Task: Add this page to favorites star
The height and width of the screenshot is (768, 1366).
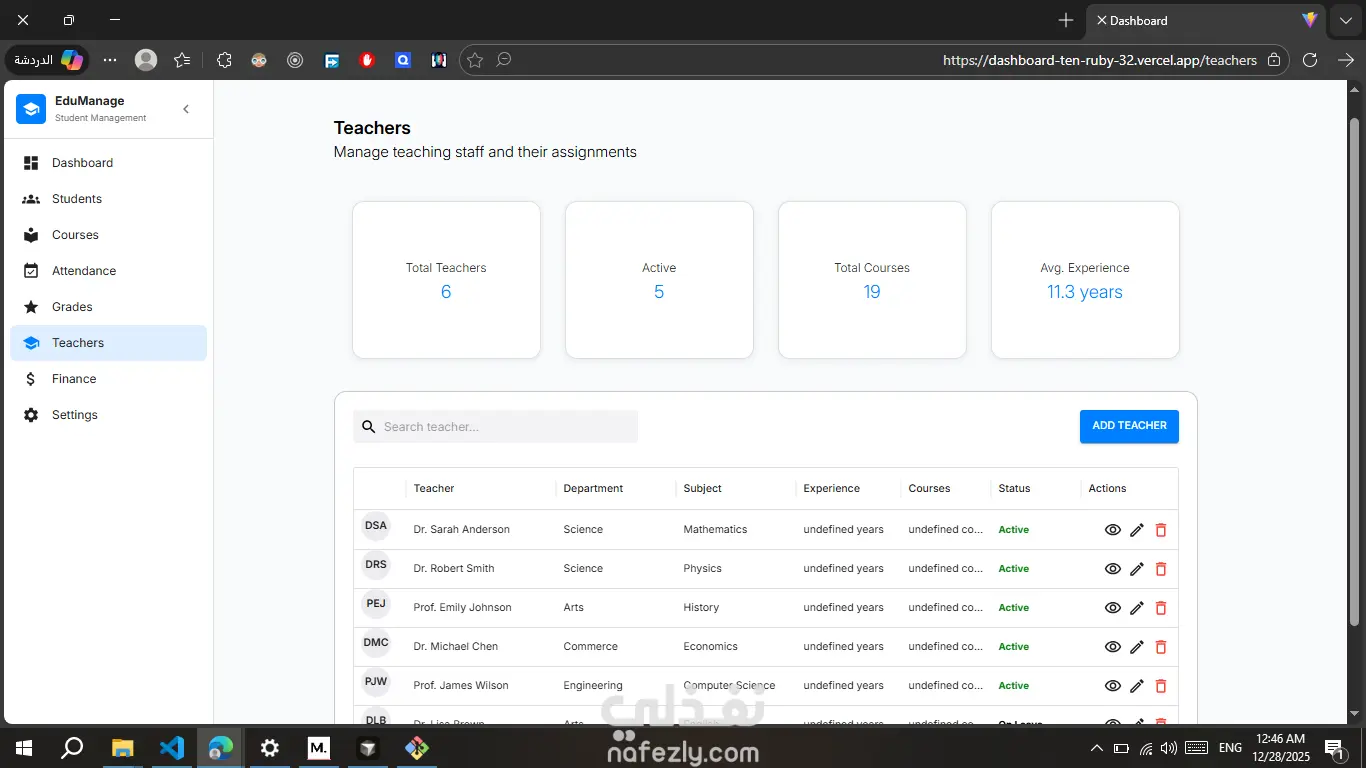Action: [x=475, y=60]
